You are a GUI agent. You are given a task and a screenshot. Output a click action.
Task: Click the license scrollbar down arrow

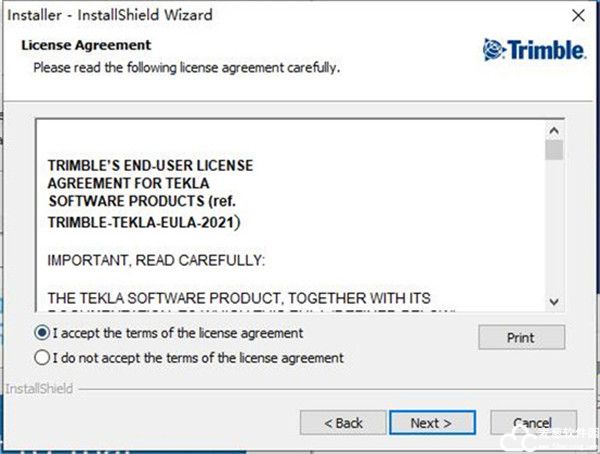pyautogui.click(x=554, y=299)
